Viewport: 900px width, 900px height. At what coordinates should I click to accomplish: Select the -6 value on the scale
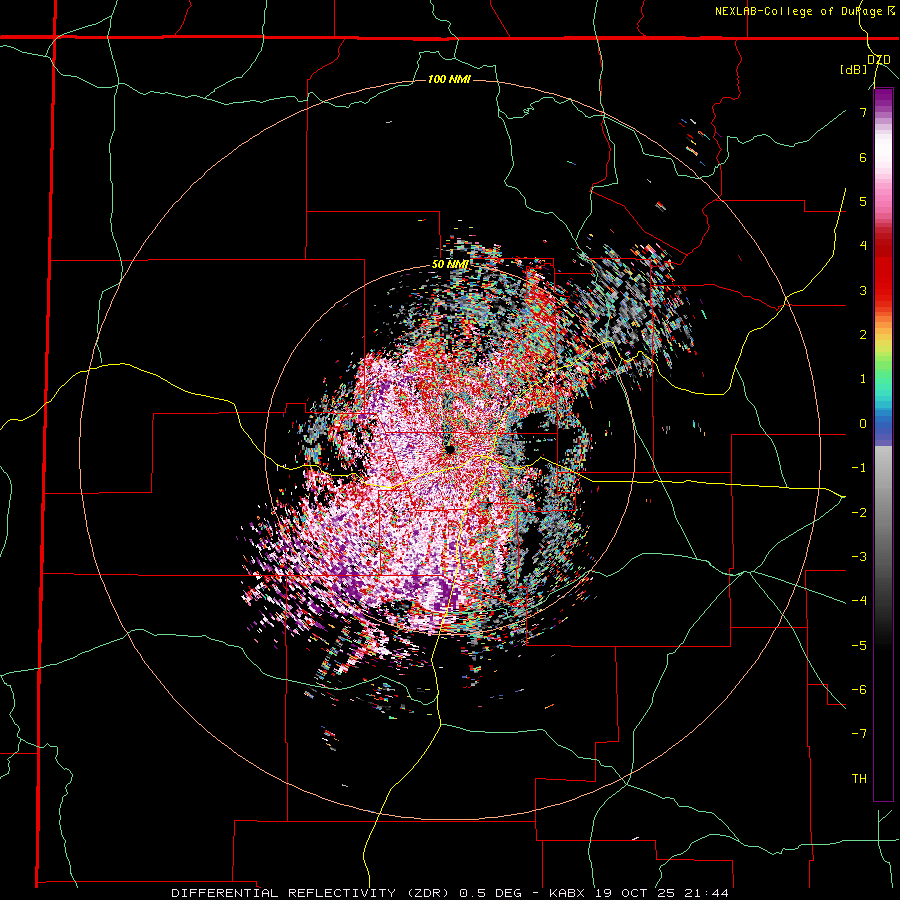point(859,690)
